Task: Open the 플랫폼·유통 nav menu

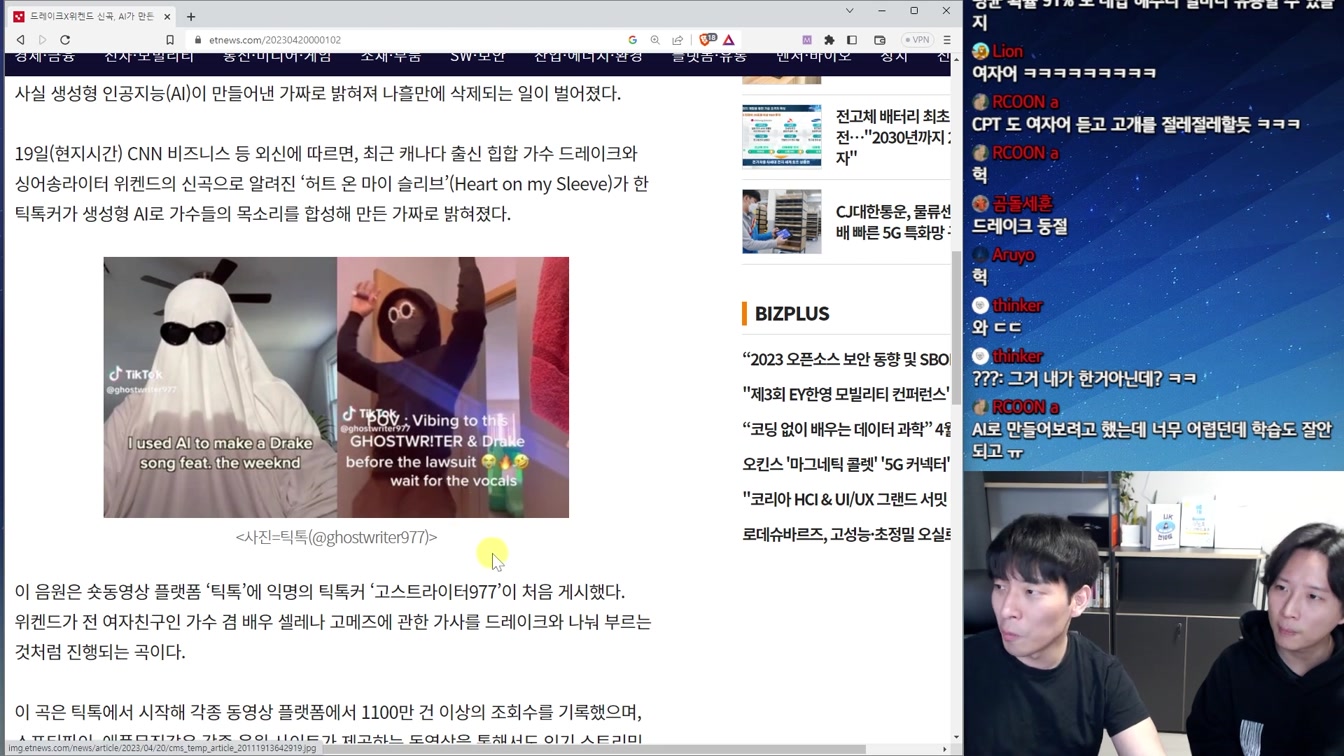Action: click(x=709, y=58)
